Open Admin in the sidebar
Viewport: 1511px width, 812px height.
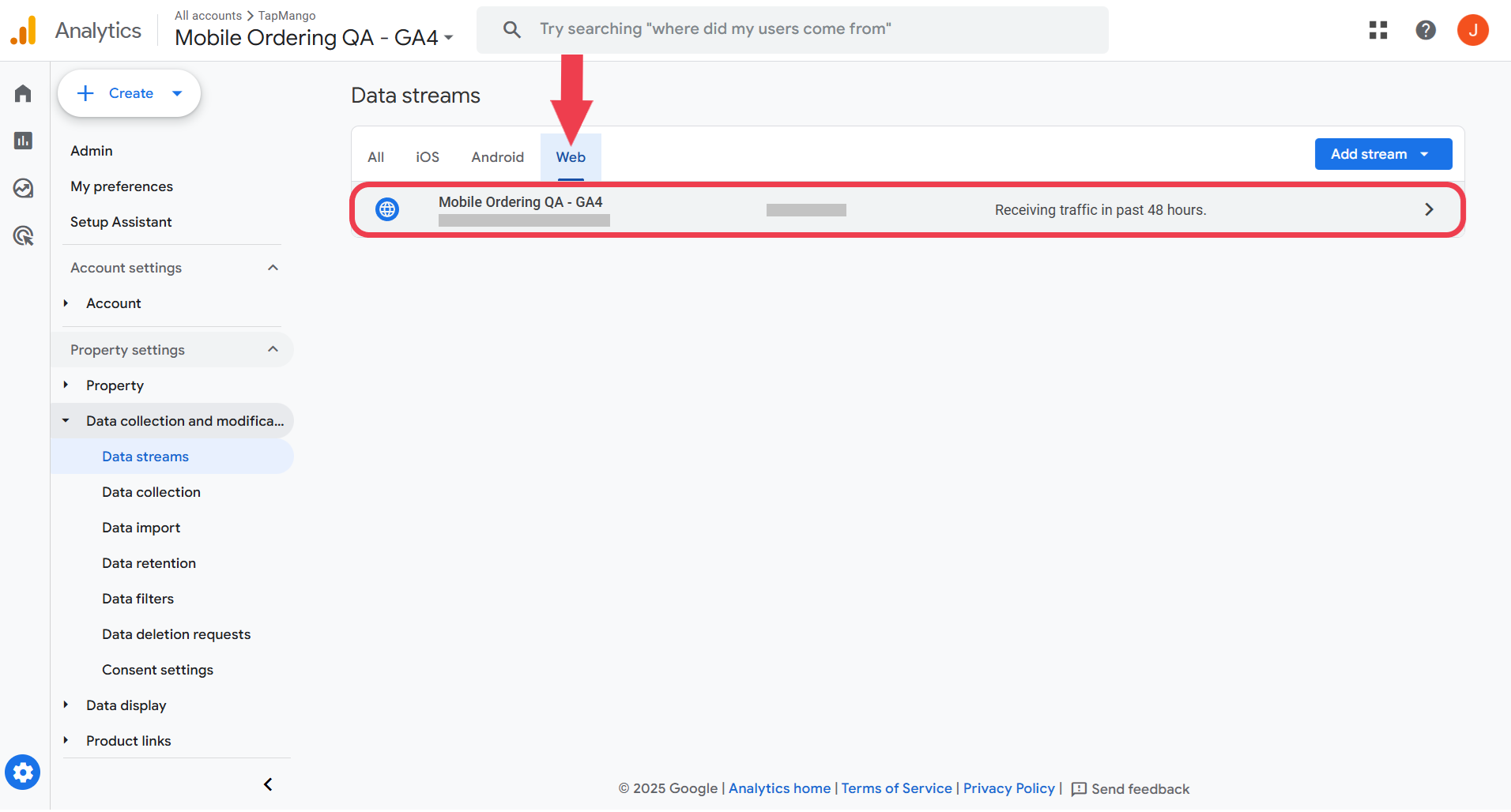92,151
